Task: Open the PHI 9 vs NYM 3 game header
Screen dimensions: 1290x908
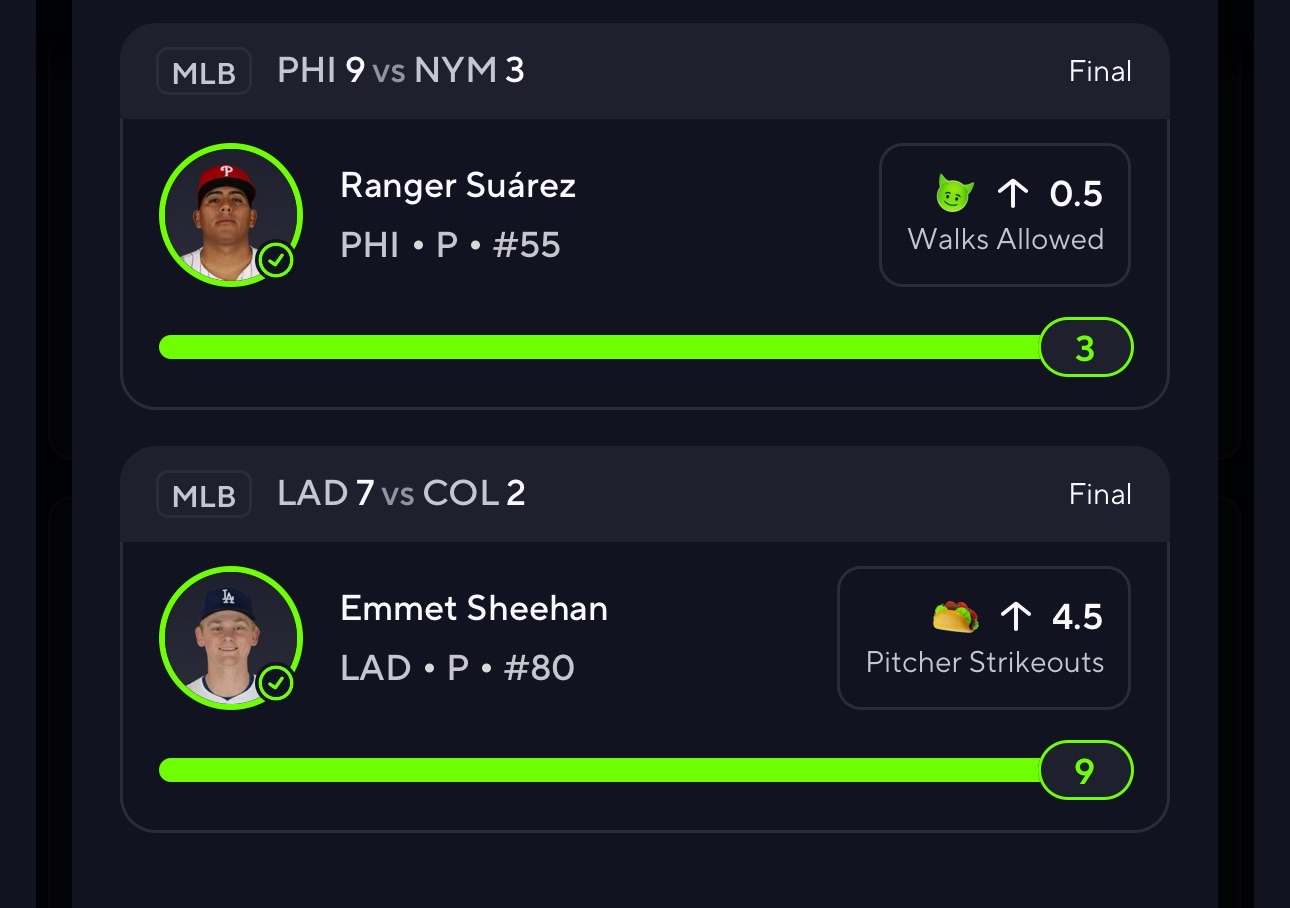Action: click(x=401, y=71)
